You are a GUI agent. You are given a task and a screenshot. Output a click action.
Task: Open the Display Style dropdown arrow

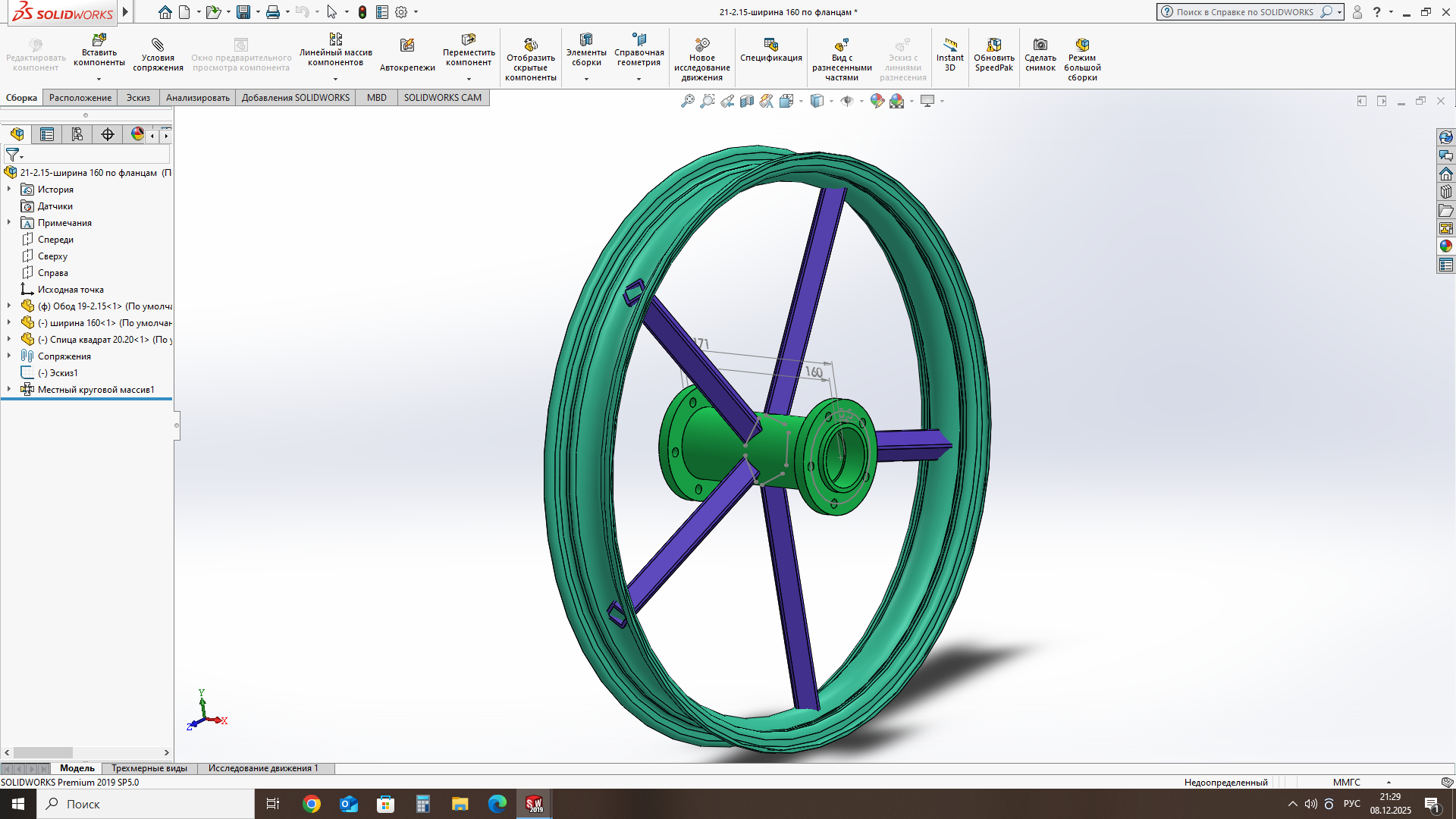click(832, 102)
